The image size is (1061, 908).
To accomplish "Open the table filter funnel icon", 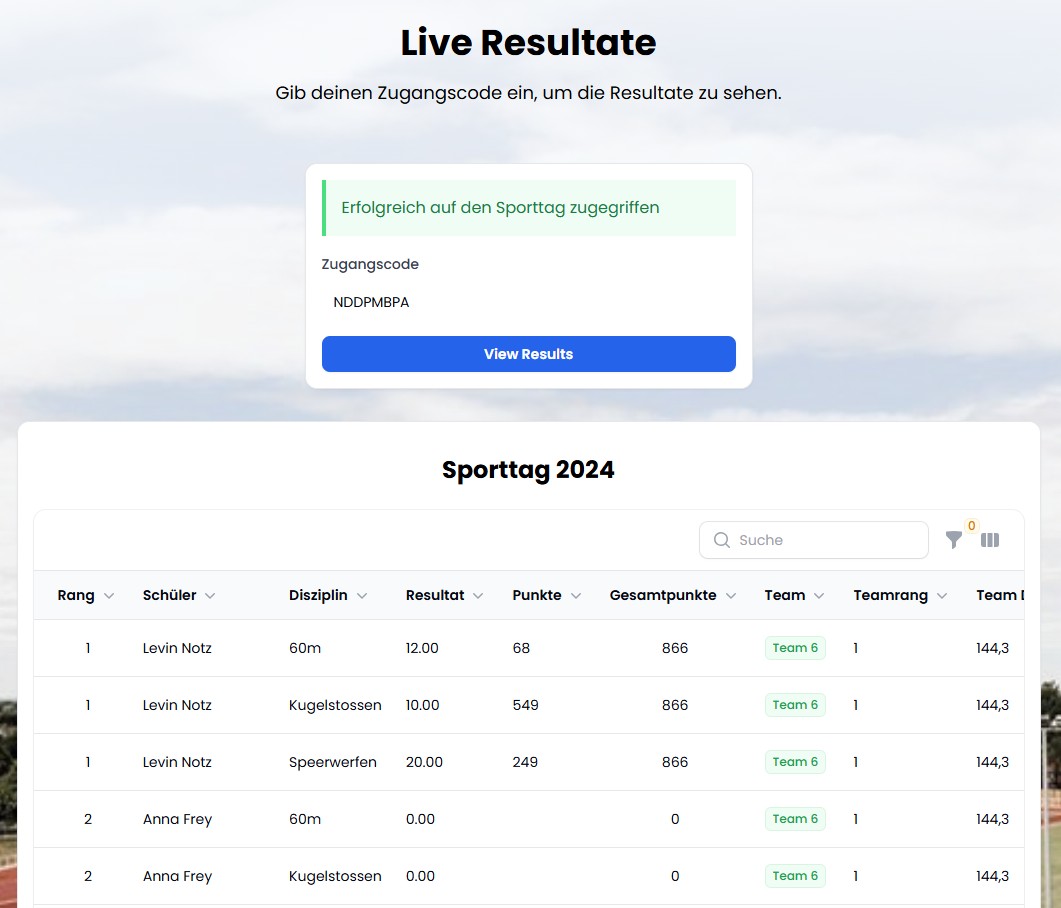I will tap(954, 540).
